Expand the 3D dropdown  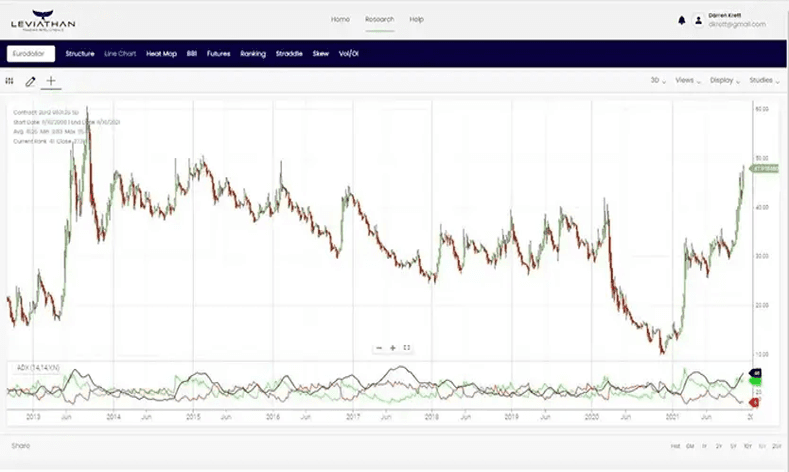[x=657, y=80]
